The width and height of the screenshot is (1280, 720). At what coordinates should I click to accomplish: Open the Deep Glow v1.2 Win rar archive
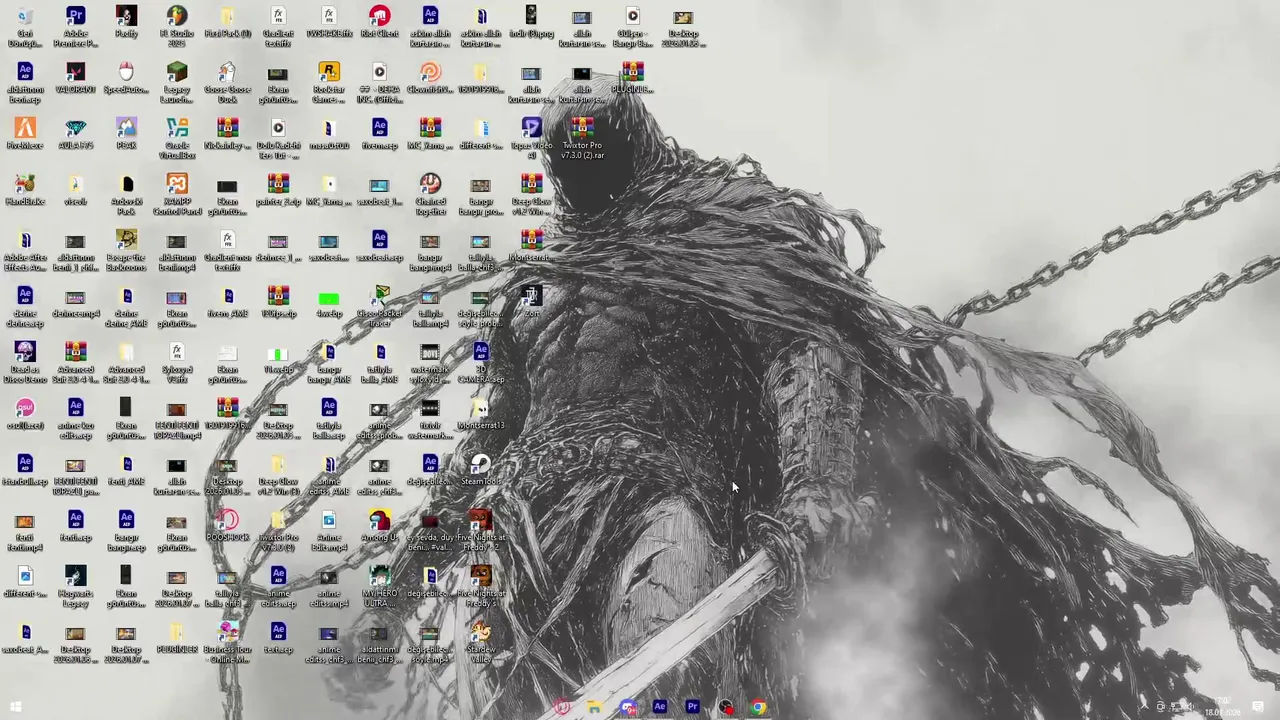pos(531,195)
